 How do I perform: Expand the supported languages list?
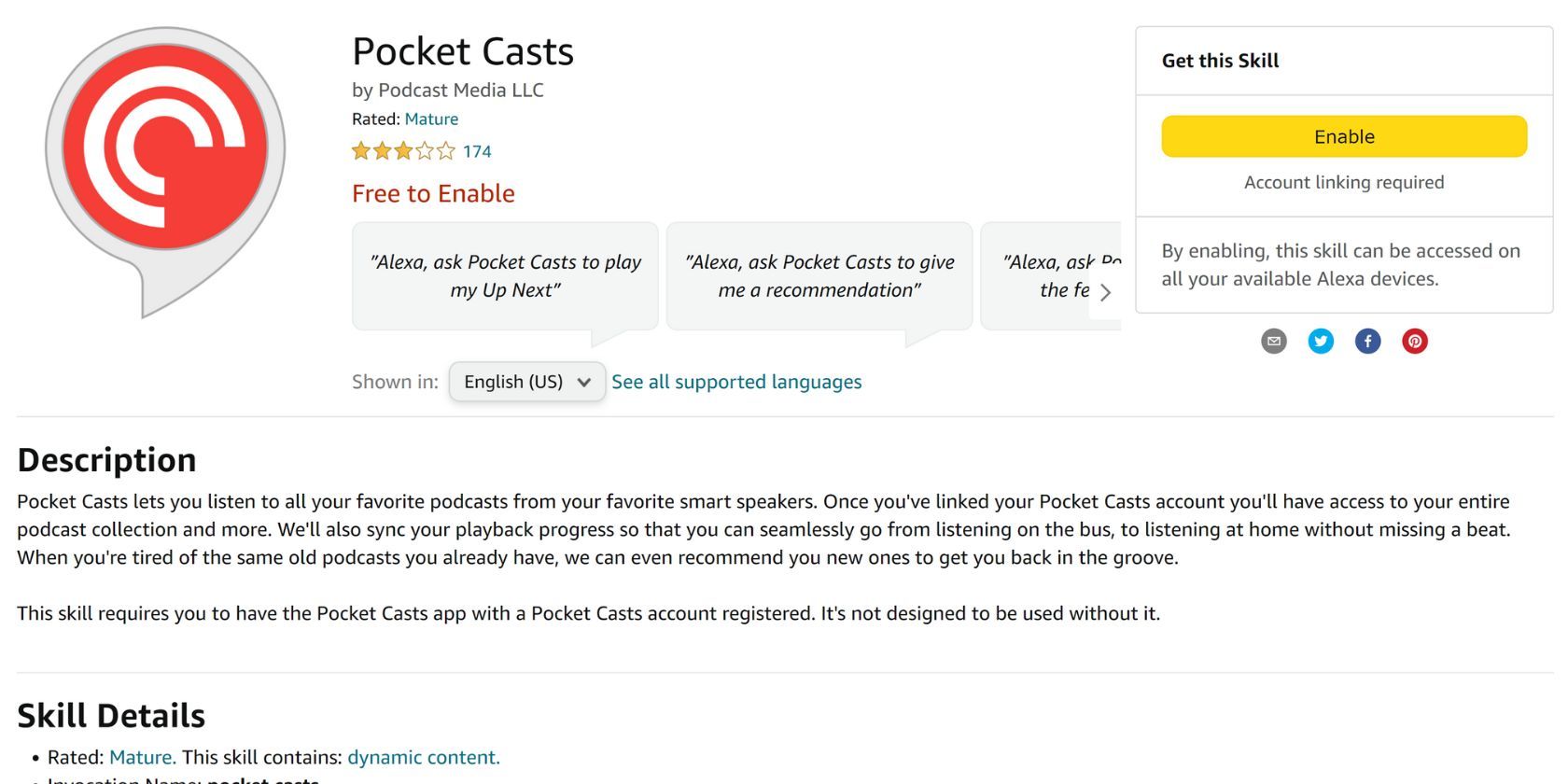tap(736, 382)
